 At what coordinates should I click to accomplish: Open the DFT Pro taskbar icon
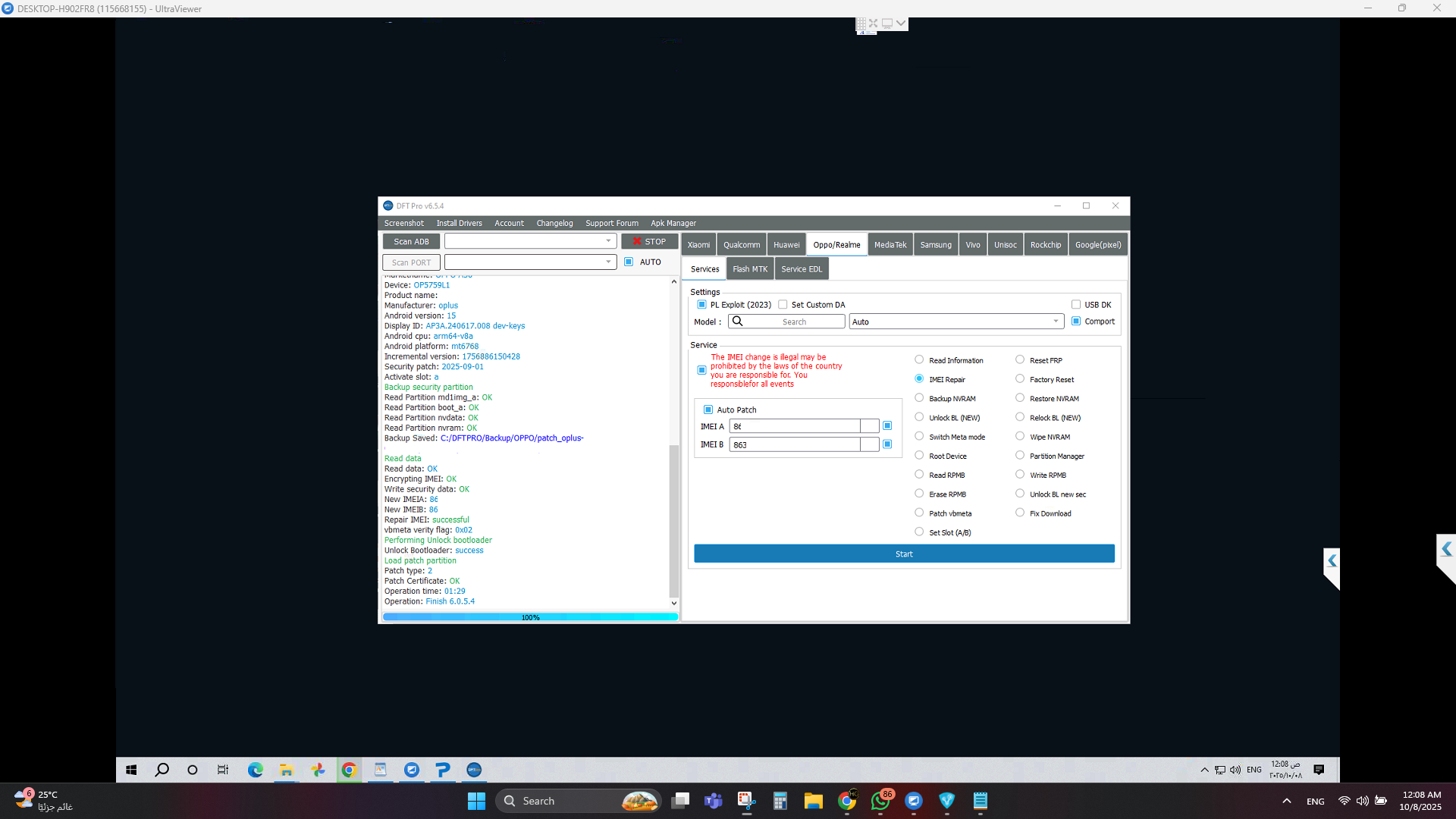474,770
